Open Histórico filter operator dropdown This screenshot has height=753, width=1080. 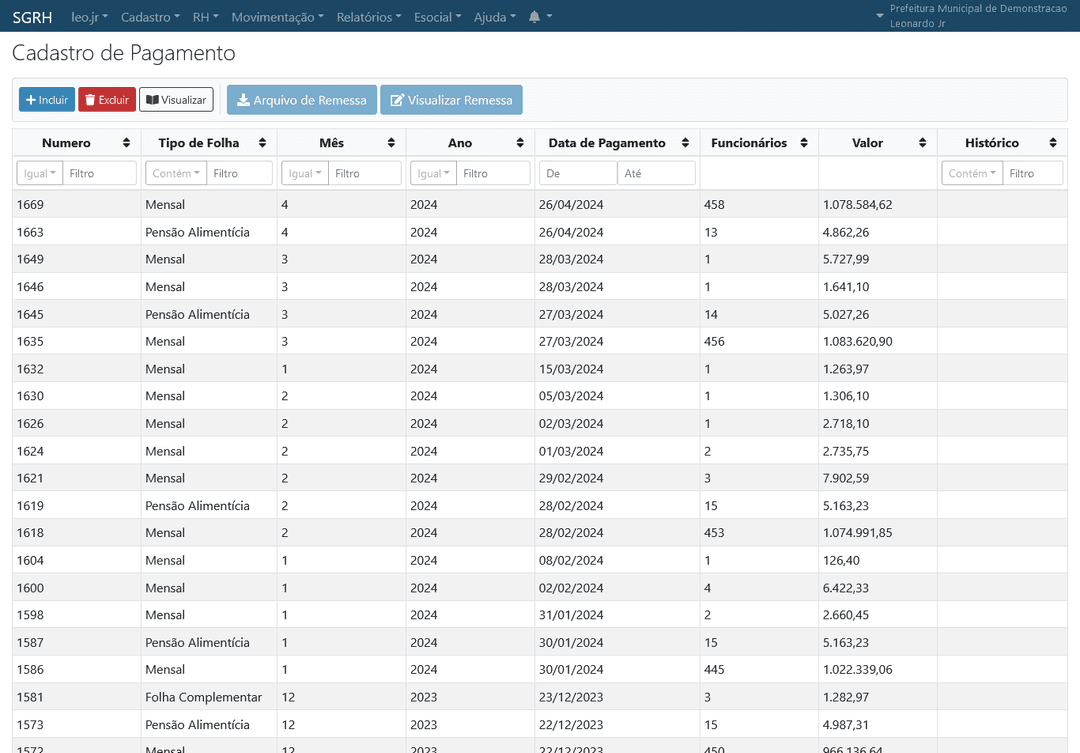pos(972,173)
